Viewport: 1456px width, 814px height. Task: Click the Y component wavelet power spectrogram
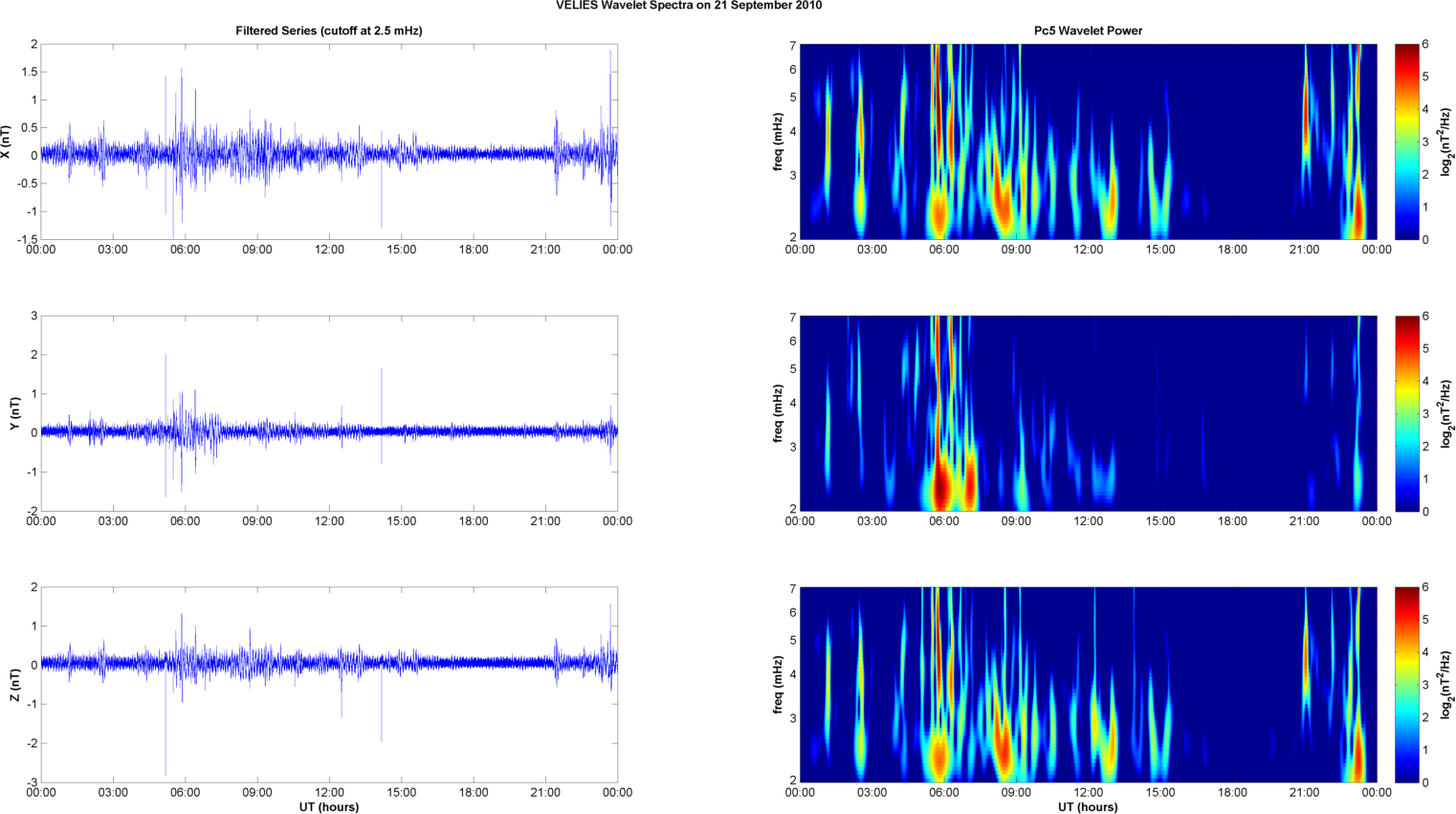[1088, 413]
